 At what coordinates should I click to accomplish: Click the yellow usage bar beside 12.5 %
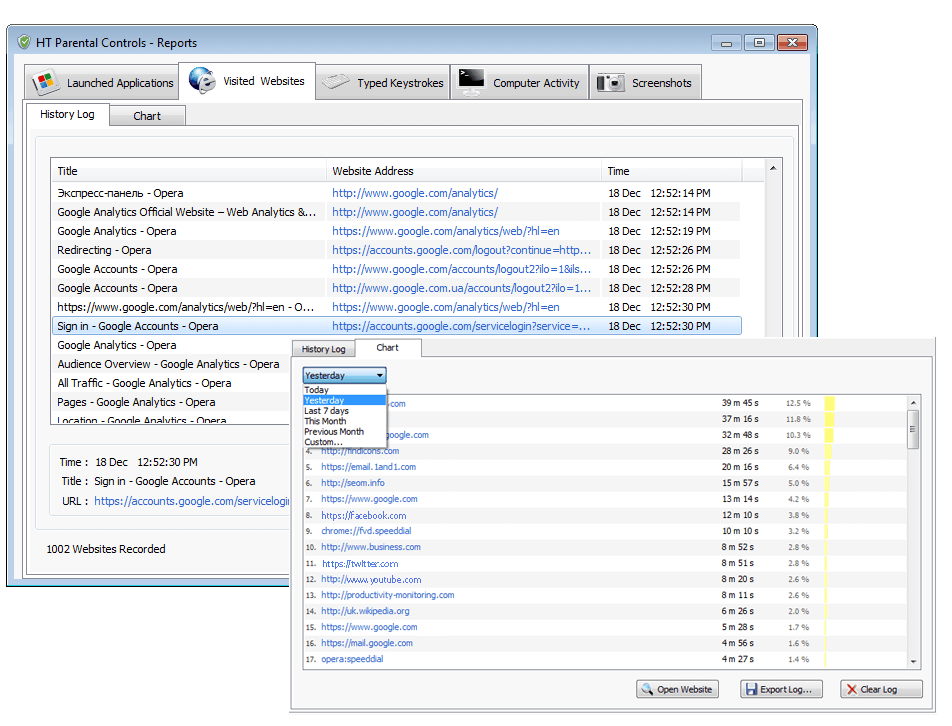pos(829,403)
